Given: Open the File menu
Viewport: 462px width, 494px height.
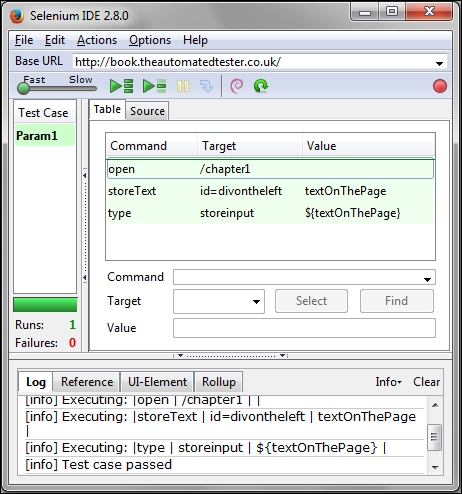Looking at the screenshot, I should coord(24,40).
